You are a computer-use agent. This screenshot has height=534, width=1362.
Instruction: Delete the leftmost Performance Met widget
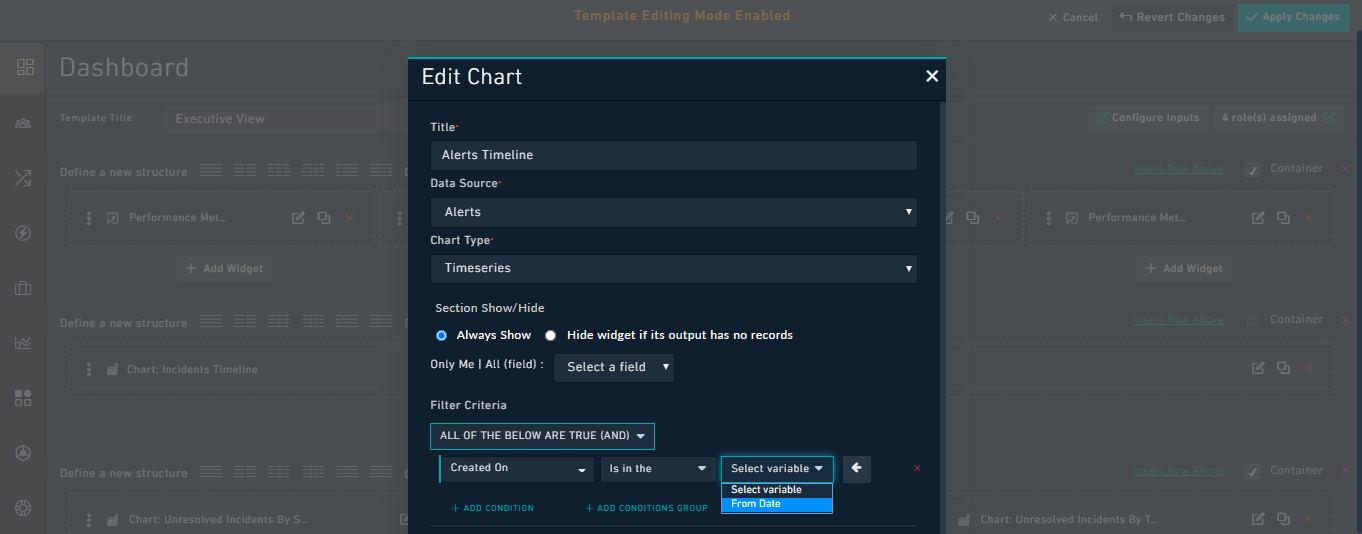click(349, 218)
